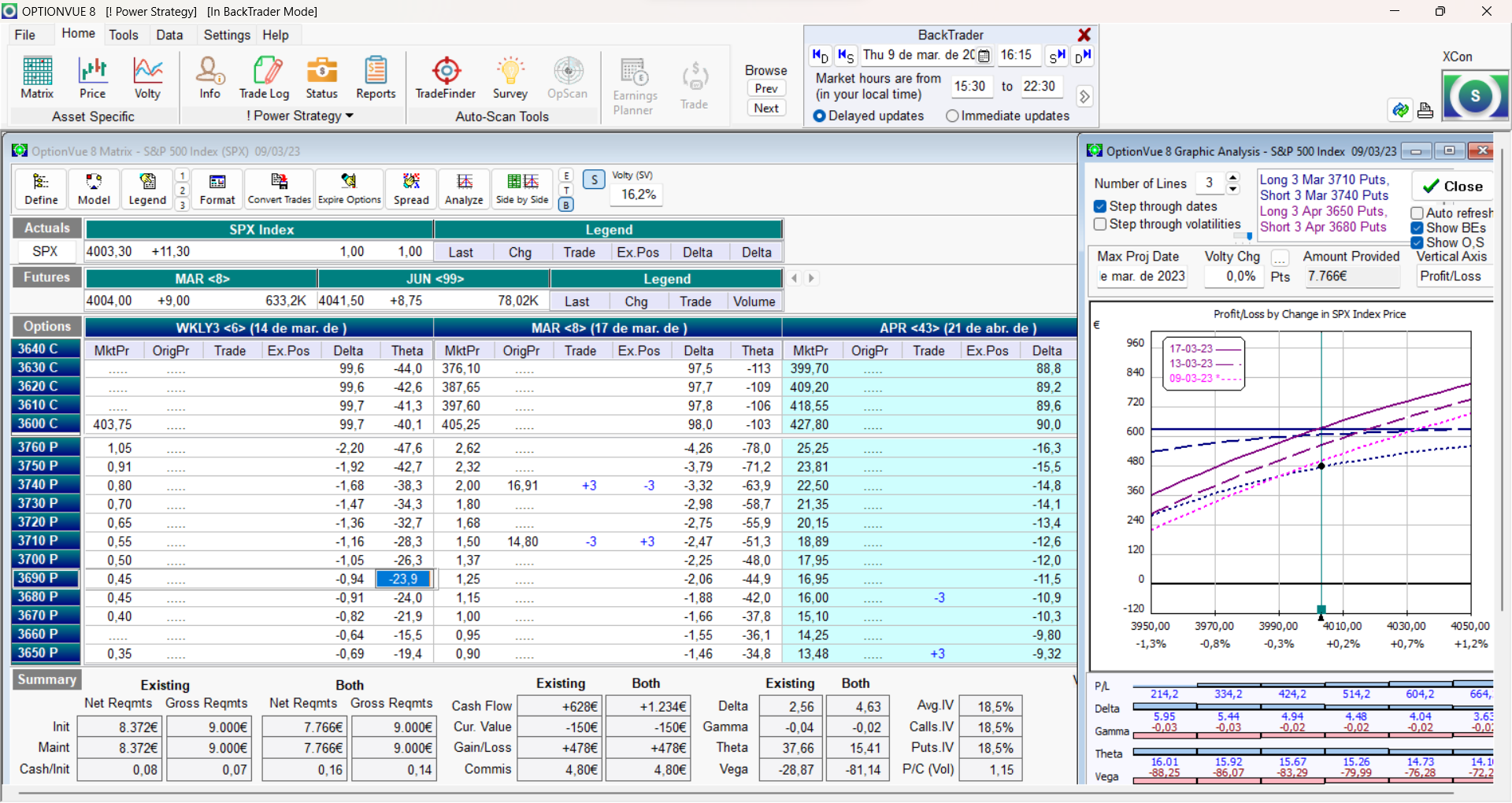Open the File menu
The image size is (1512, 803).
25,35
